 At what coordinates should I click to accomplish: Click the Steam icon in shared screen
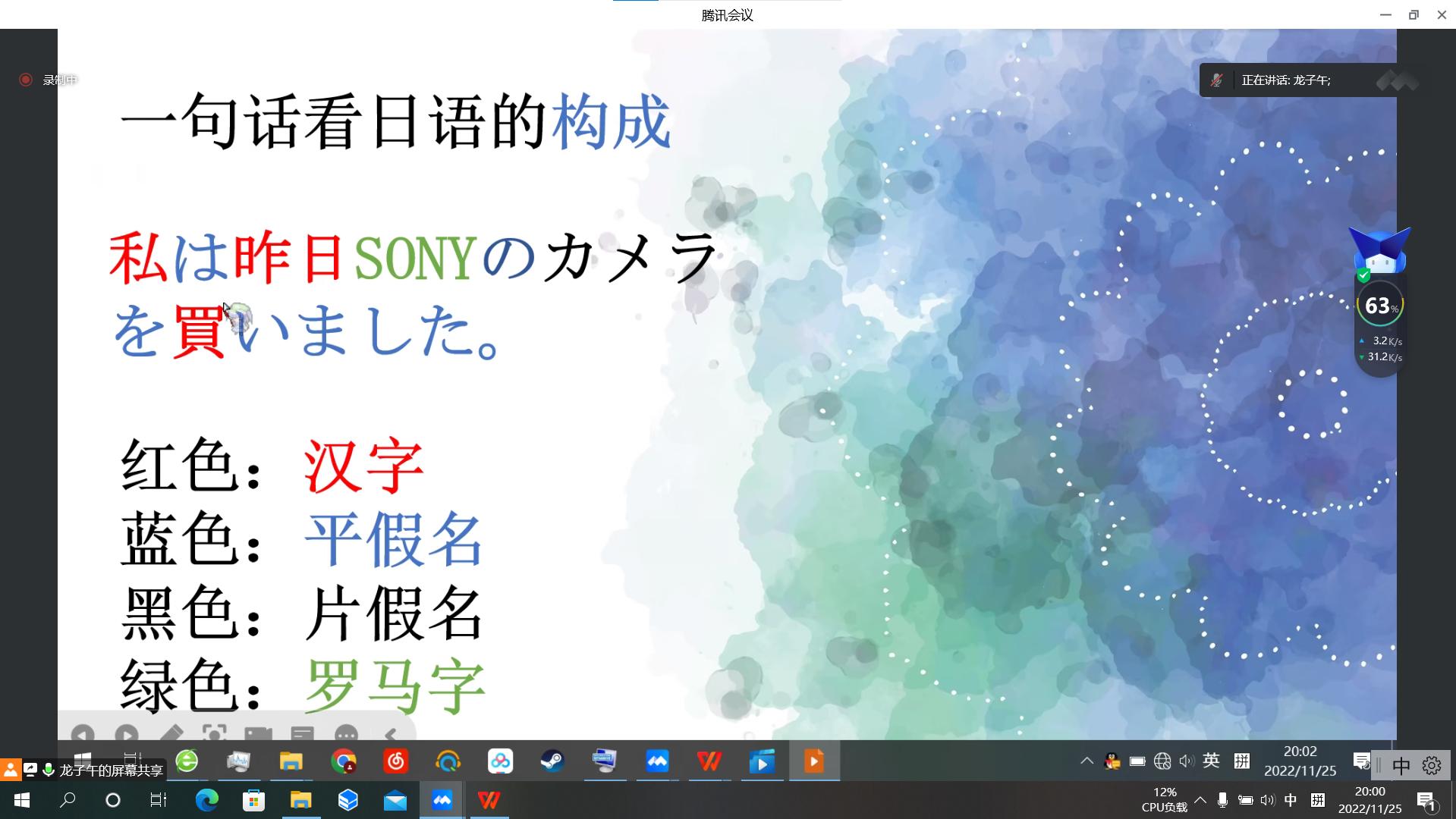click(552, 761)
